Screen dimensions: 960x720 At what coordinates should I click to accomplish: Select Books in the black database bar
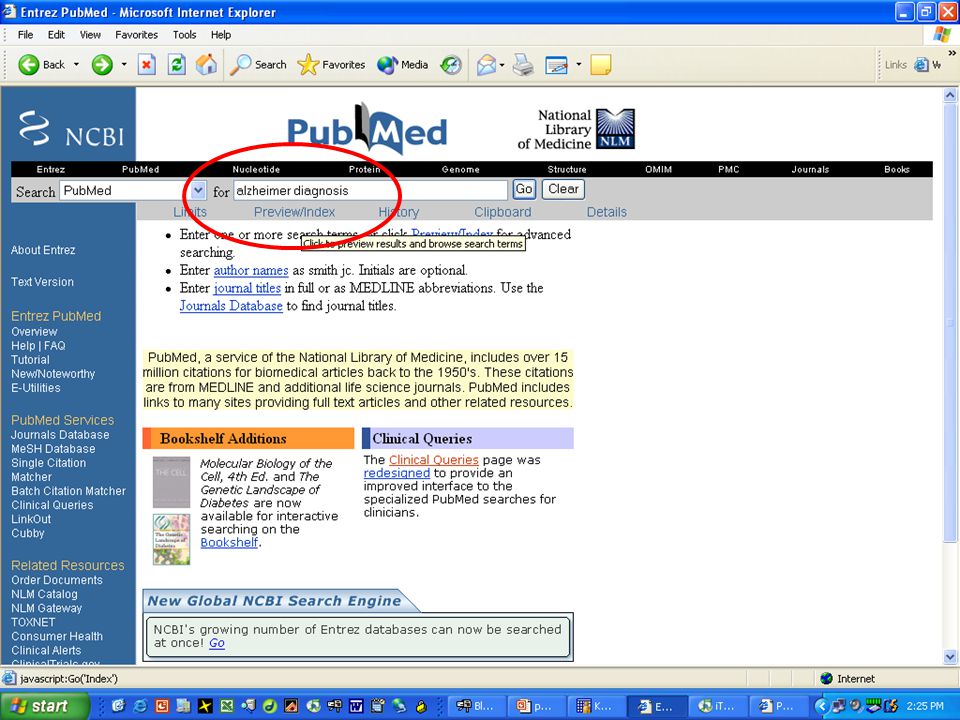tap(896, 170)
